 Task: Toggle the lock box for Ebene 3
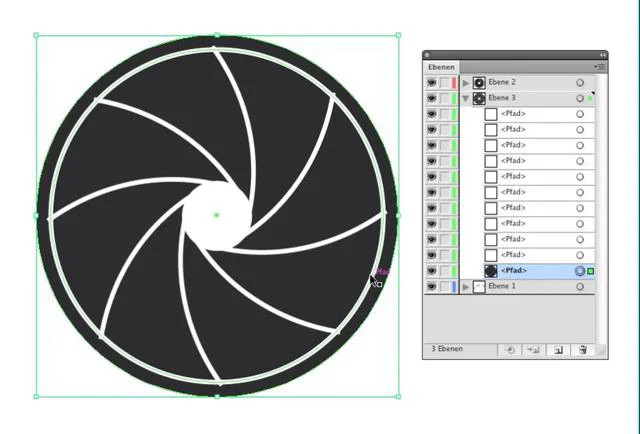(x=444, y=98)
